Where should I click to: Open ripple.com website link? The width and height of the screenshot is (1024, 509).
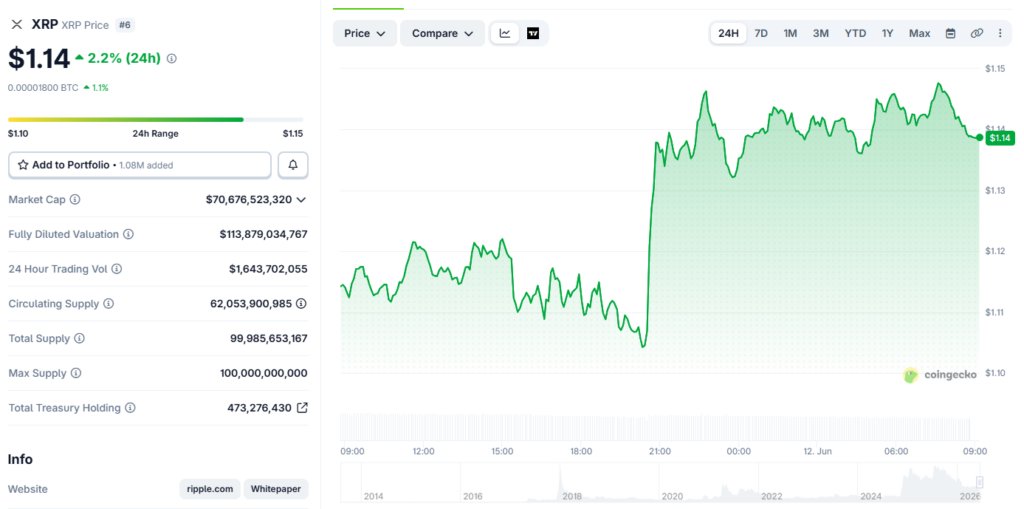210,489
